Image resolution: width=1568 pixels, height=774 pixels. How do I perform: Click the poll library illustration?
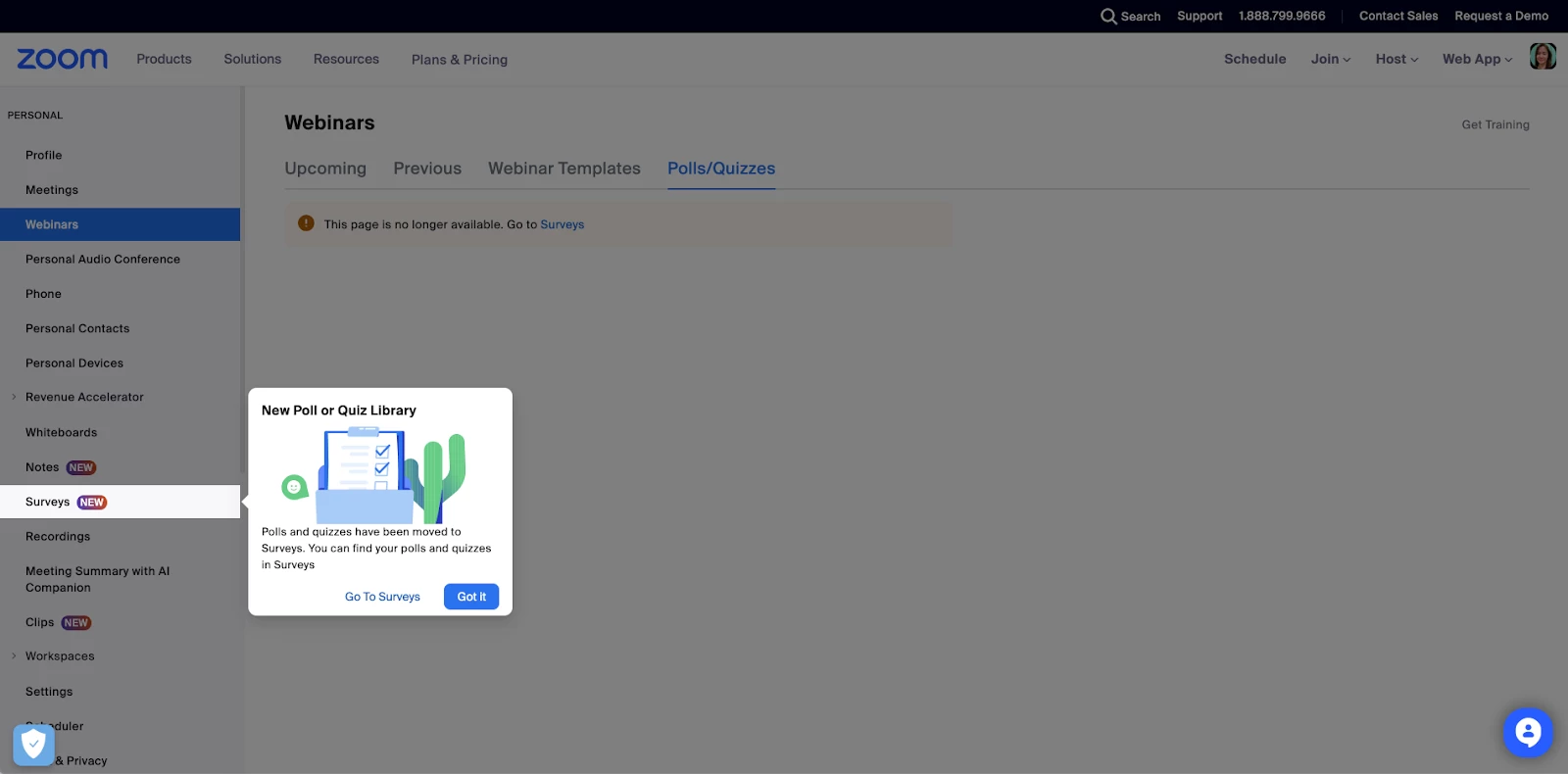click(373, 474)
